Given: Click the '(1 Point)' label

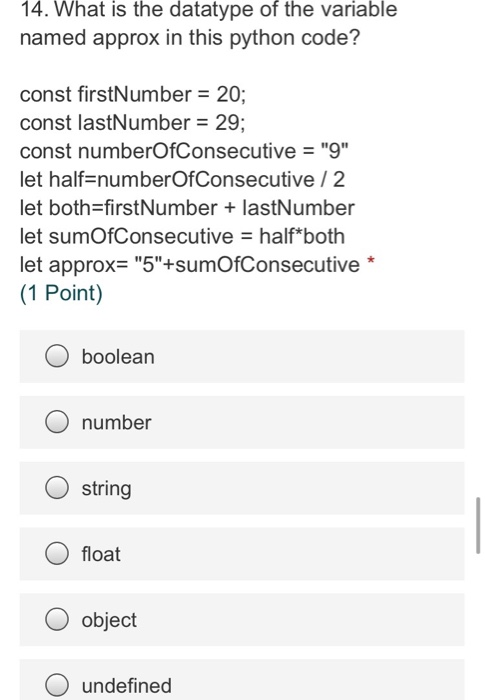Looking at the screenshot, I should pos(61,294).
